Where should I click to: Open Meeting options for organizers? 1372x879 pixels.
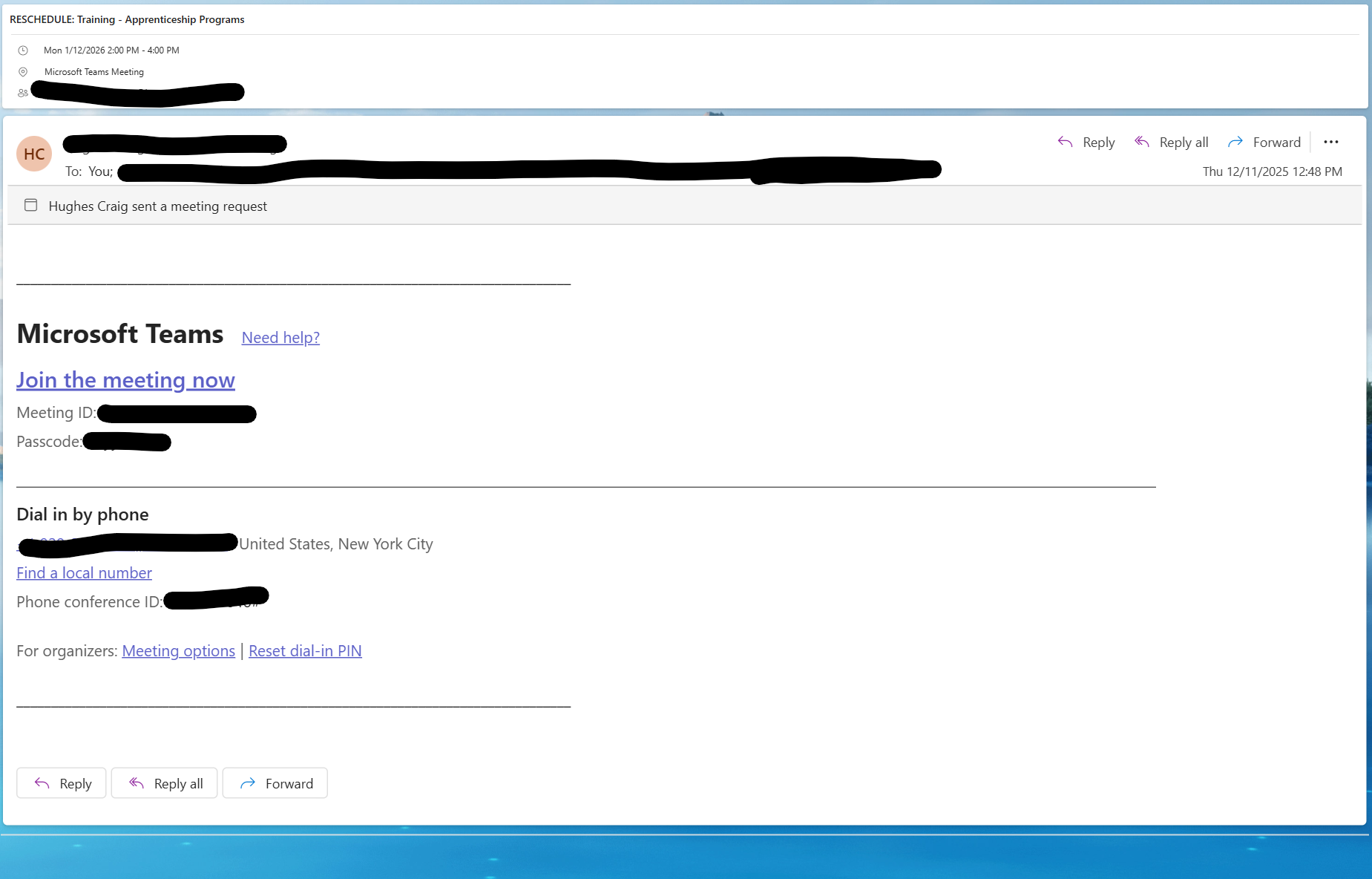[178, 650]
